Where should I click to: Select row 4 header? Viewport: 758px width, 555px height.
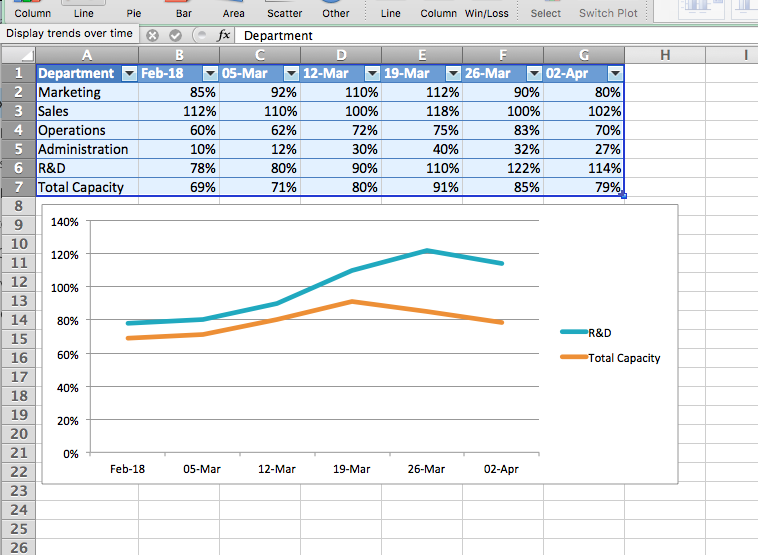[x=18, y=130]
